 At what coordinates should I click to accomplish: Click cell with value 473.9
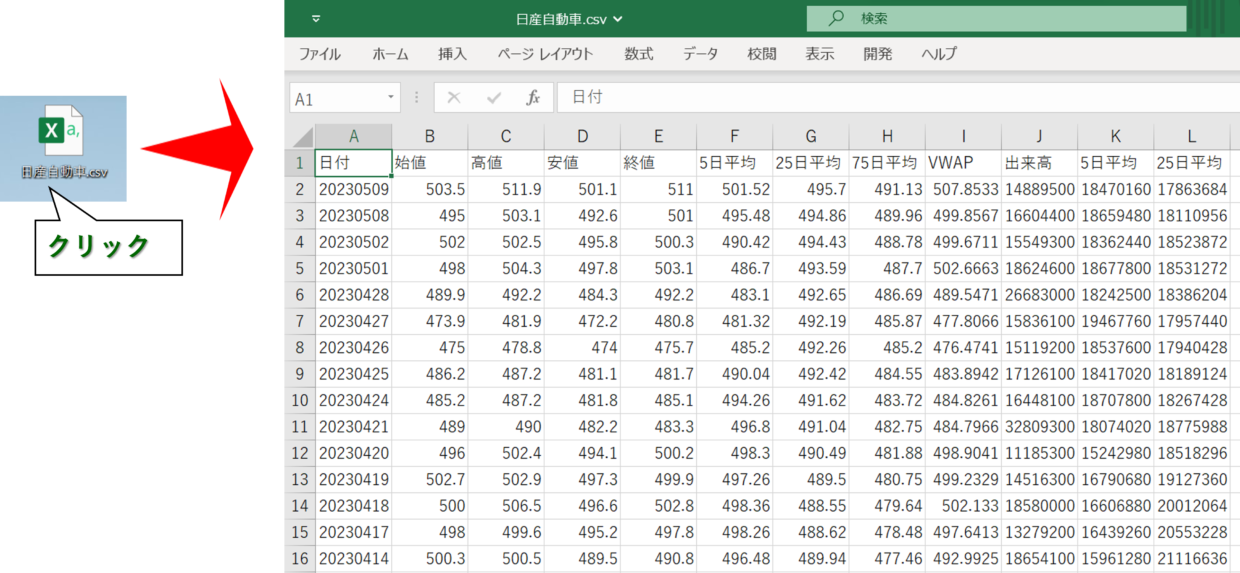pyautogui.click(x=430, y=321)
